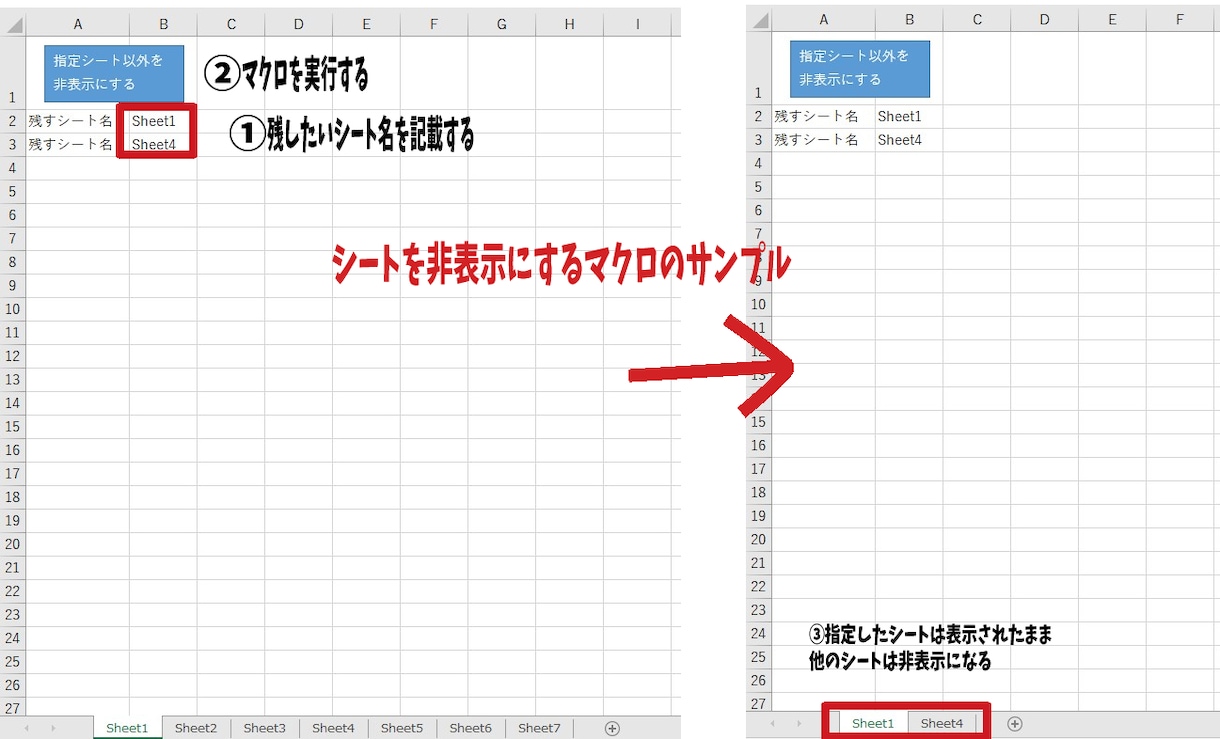Click the blue macro button in left sheet
Image resolution: width=1220 pixels, height=739 pixels.
click(113, 73)
